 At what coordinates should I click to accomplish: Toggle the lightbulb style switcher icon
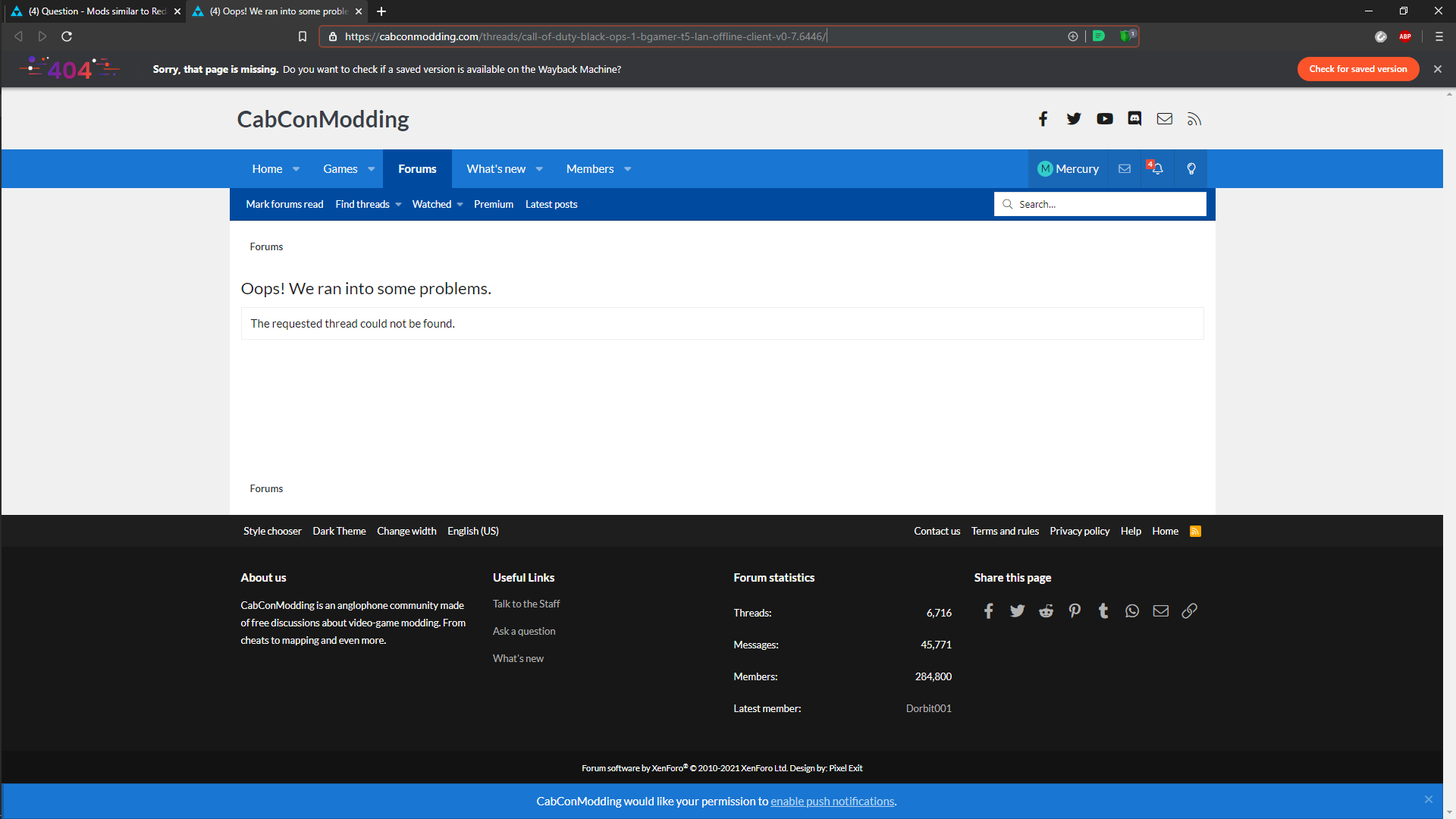click(1191, 168)
